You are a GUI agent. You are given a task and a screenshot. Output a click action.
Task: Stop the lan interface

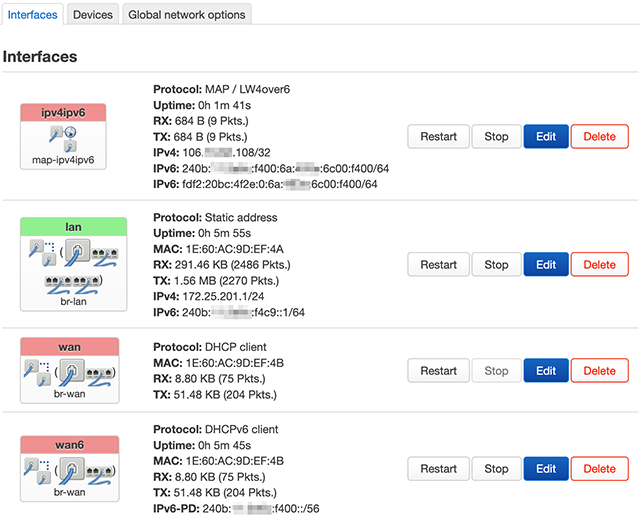[x=496, y=265]
